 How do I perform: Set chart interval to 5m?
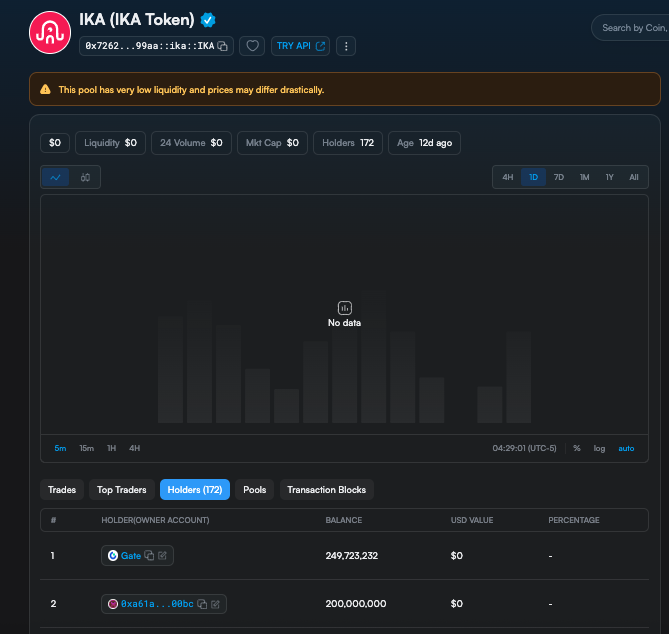(60, 448)
